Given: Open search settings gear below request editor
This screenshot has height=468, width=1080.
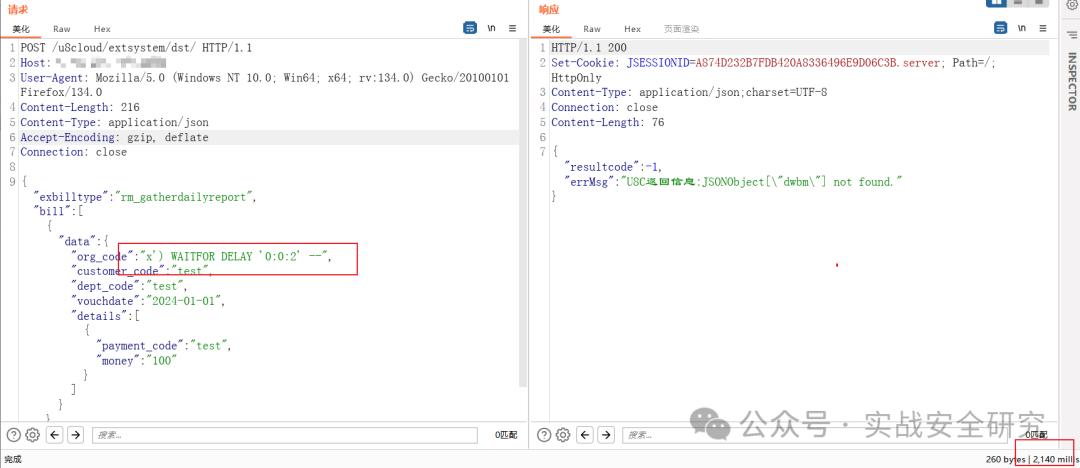Looking at the screenshot, I should pos(32,434).
